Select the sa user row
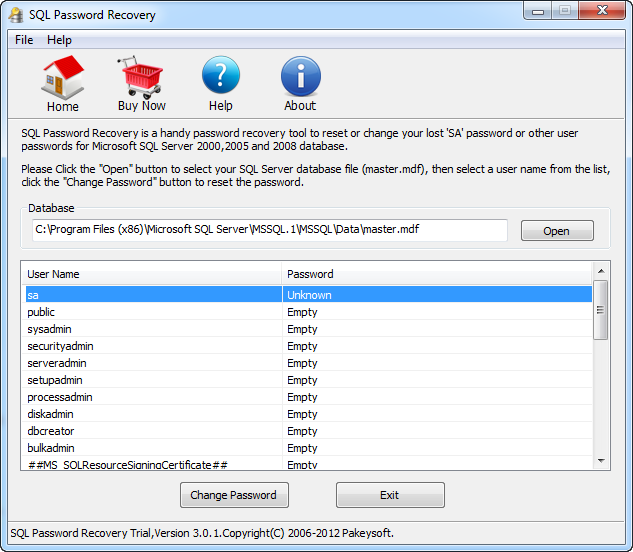This screenshot has width=633, height=552. pyautogui.click(x=309, y=294)
